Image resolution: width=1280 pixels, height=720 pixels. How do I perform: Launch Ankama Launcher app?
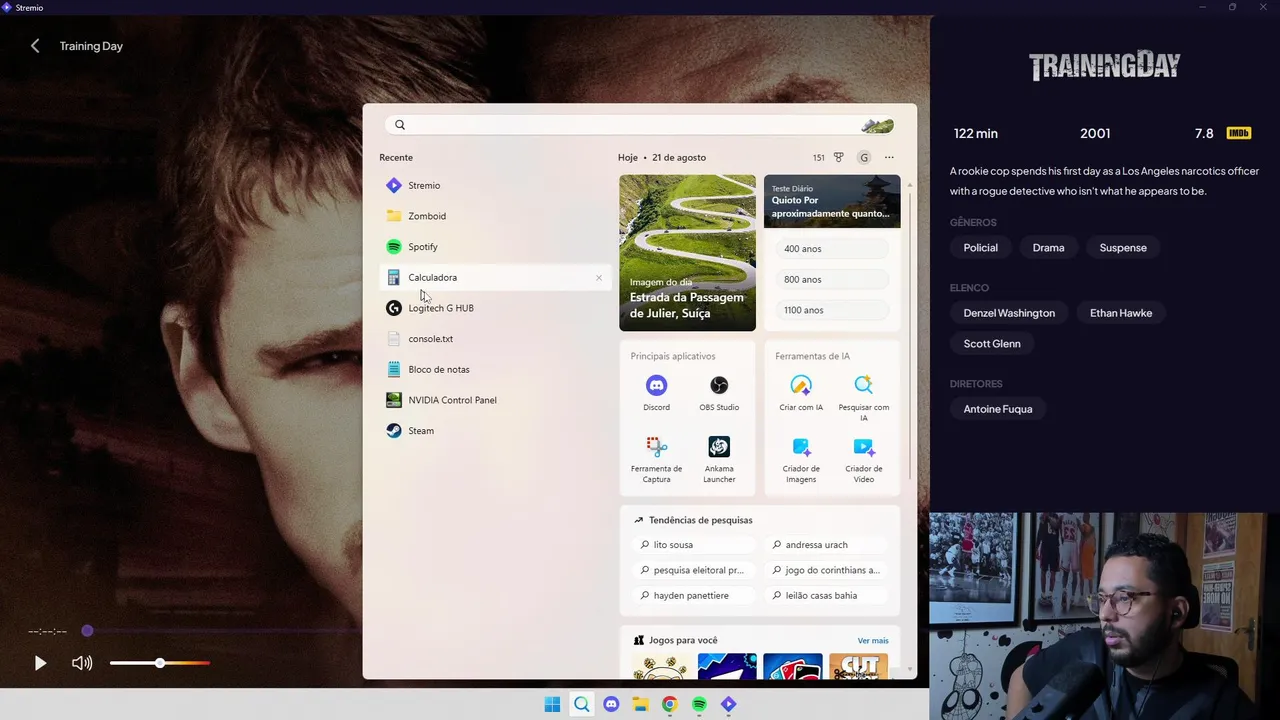719,460
